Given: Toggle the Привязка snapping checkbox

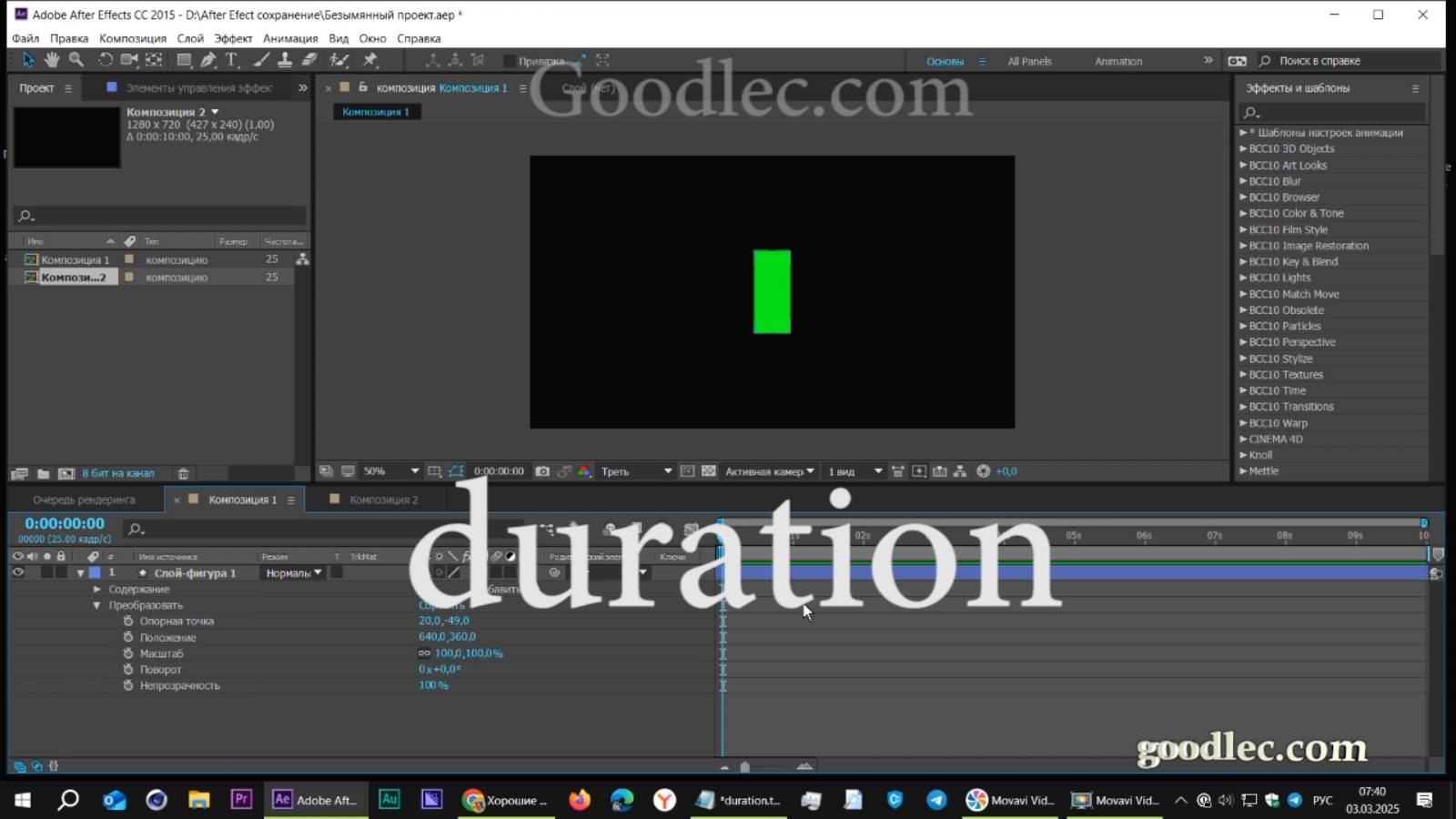Looking at the screenshot, I should [x=509, y=61].
